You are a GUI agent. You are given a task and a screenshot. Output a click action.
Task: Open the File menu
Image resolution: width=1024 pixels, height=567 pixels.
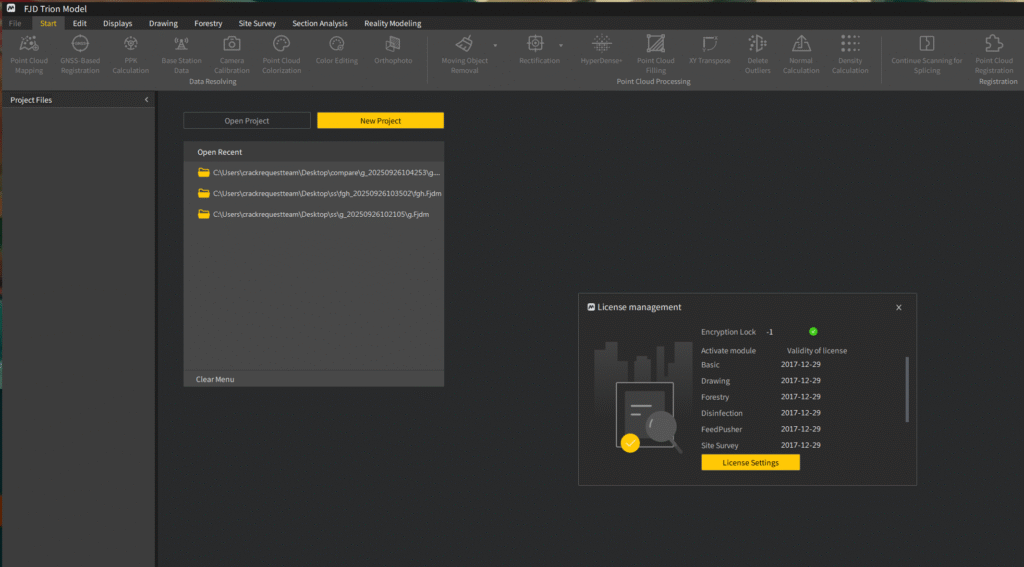click(15, 24)
